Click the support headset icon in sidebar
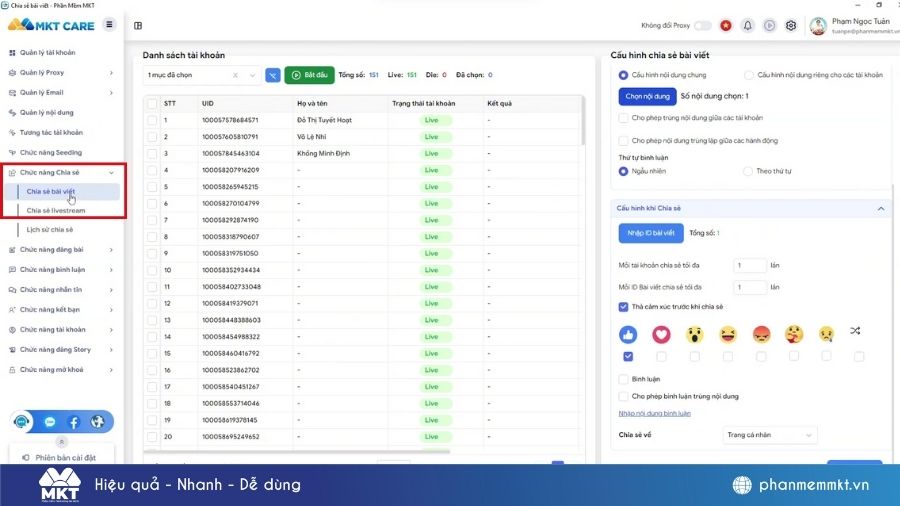Image resolution: width=900 pixels, height=506 pixels. tap(21, 422)
